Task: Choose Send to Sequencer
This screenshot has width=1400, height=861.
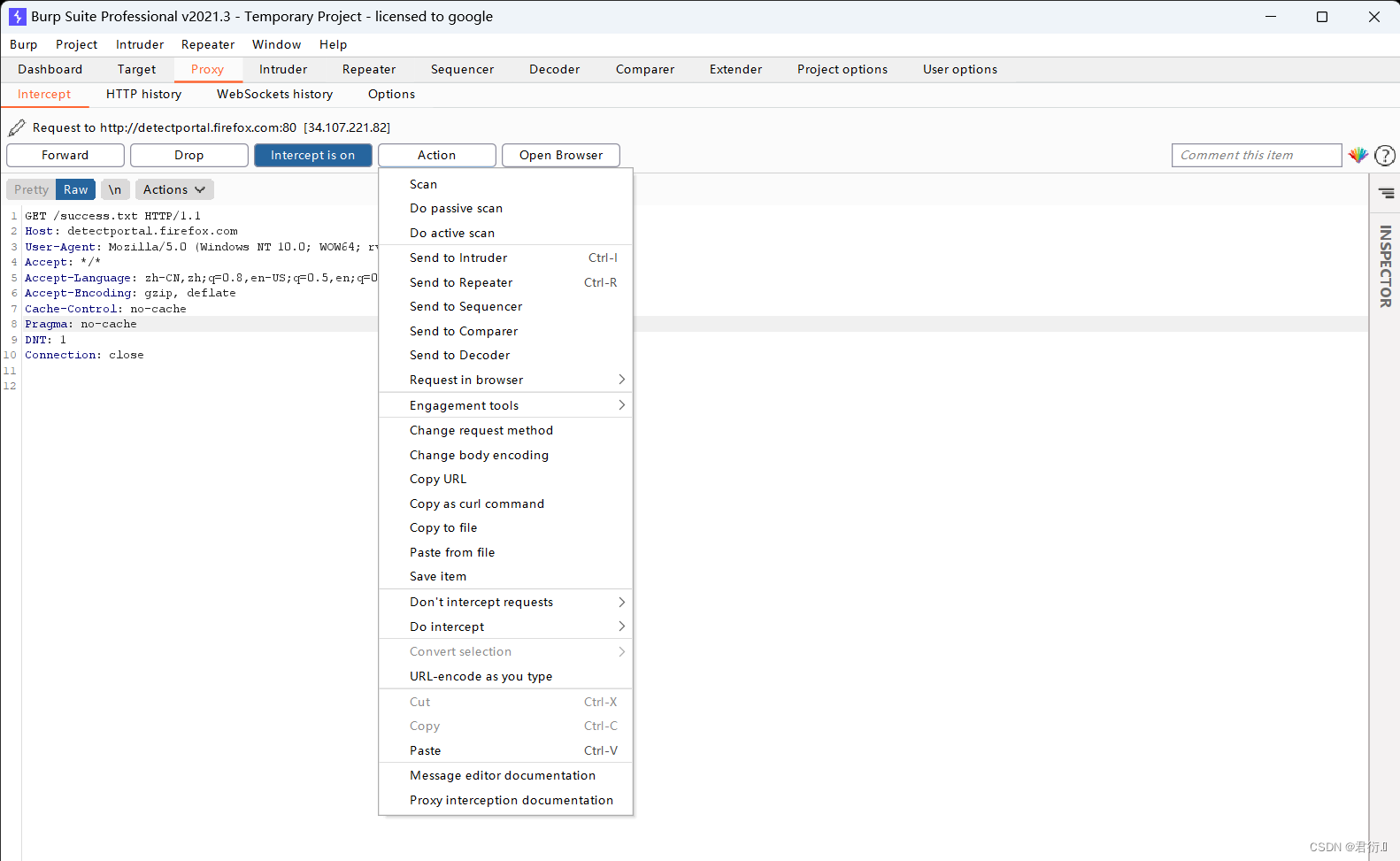Action: click(505, 306)
